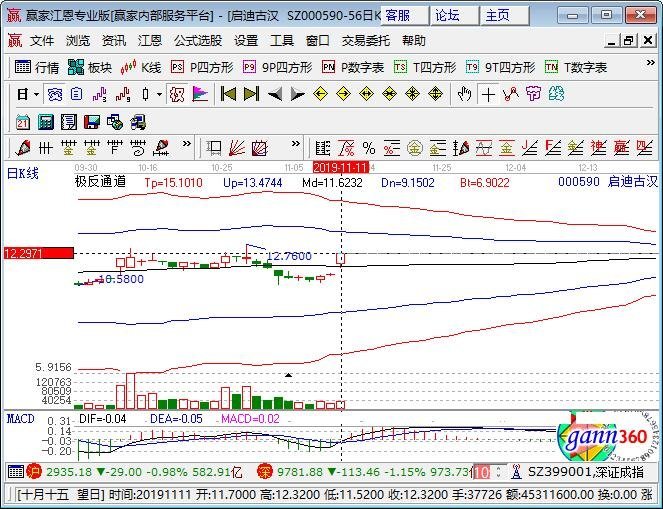The width and height of the screenshot is (663, 509).
Task: Jump to first bar with skip-back arrow
Action: [228, 94]
